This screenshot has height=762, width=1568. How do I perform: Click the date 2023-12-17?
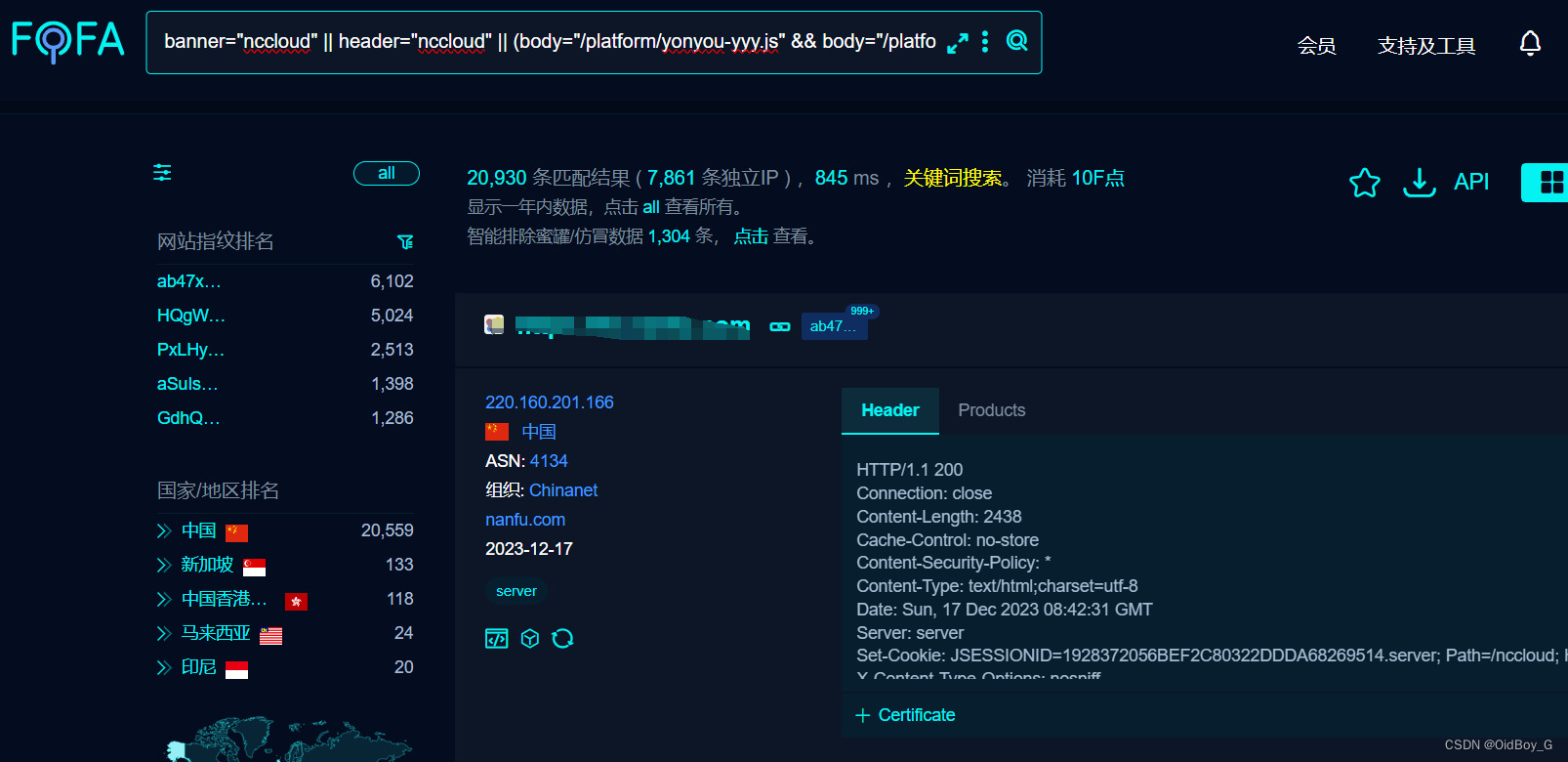529,549
